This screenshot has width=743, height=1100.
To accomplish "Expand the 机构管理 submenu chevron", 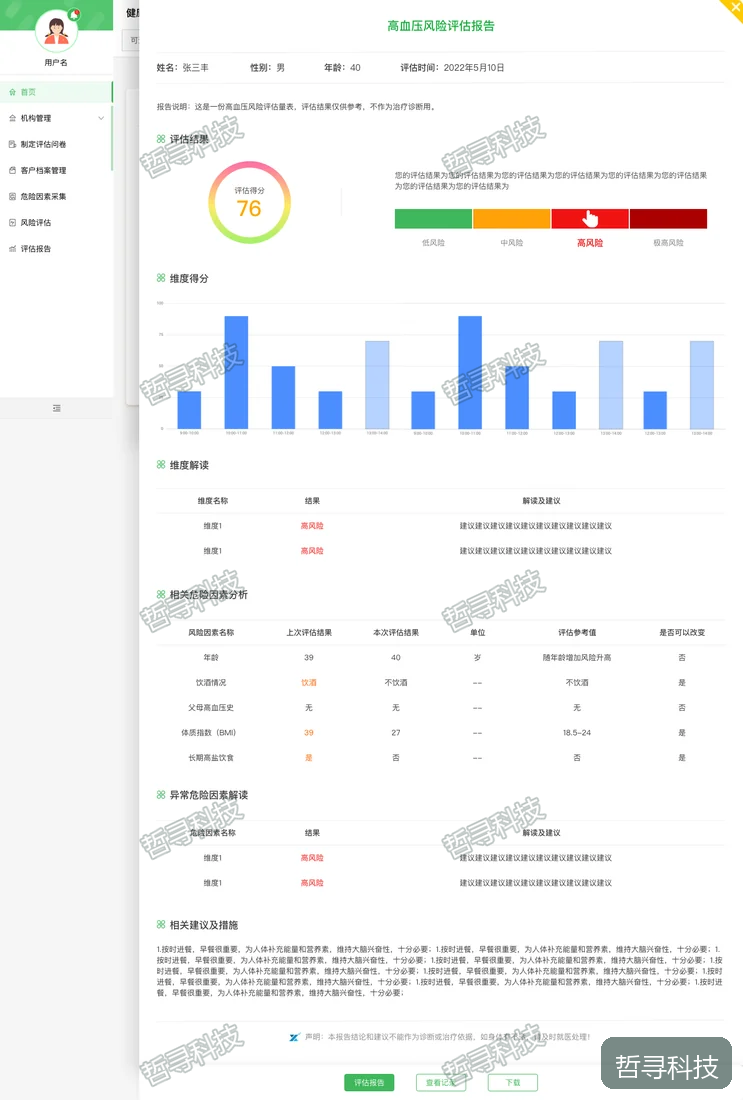I will (x=101, y=118).
